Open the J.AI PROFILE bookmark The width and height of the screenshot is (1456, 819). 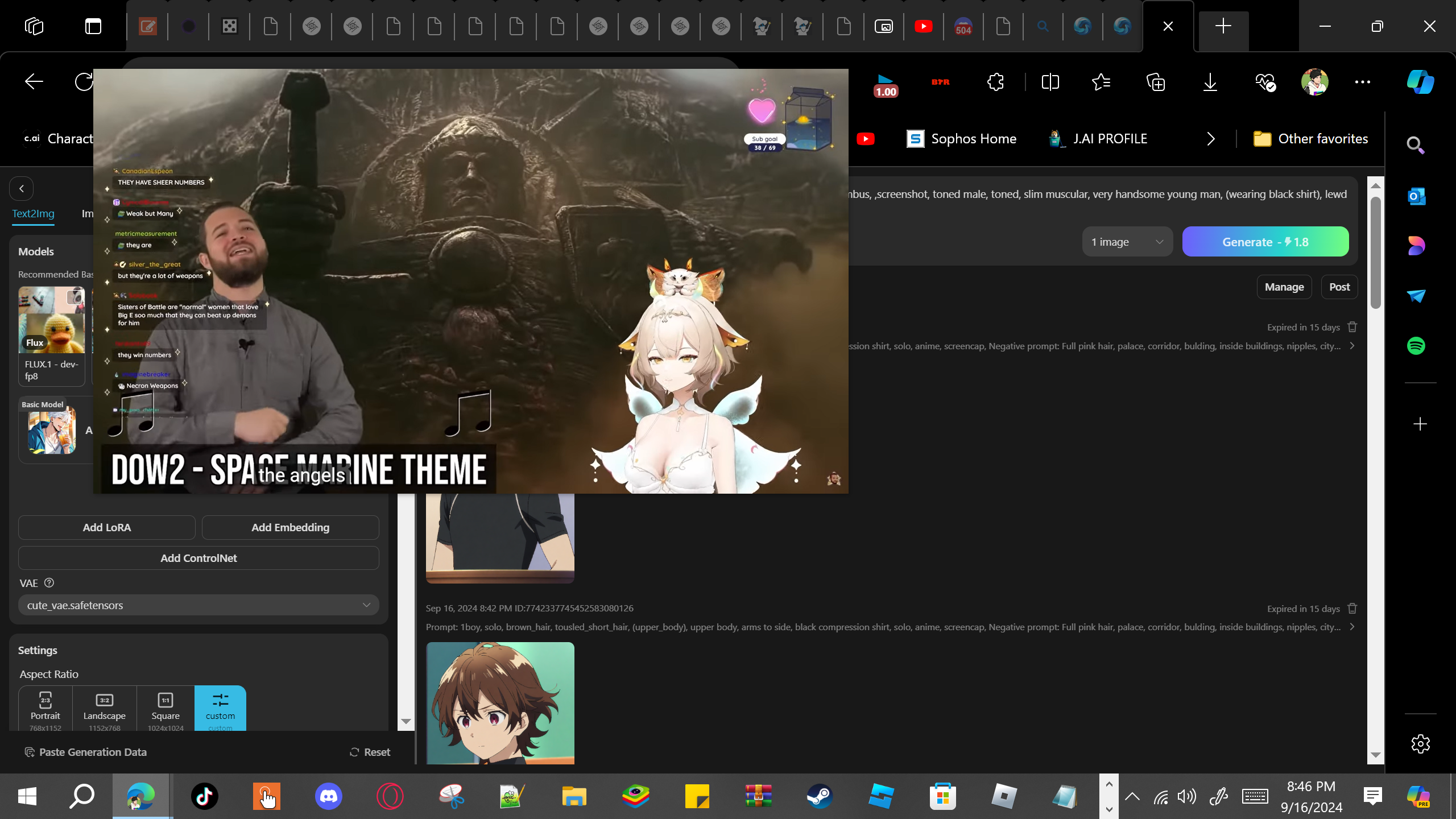point(1098,139)
